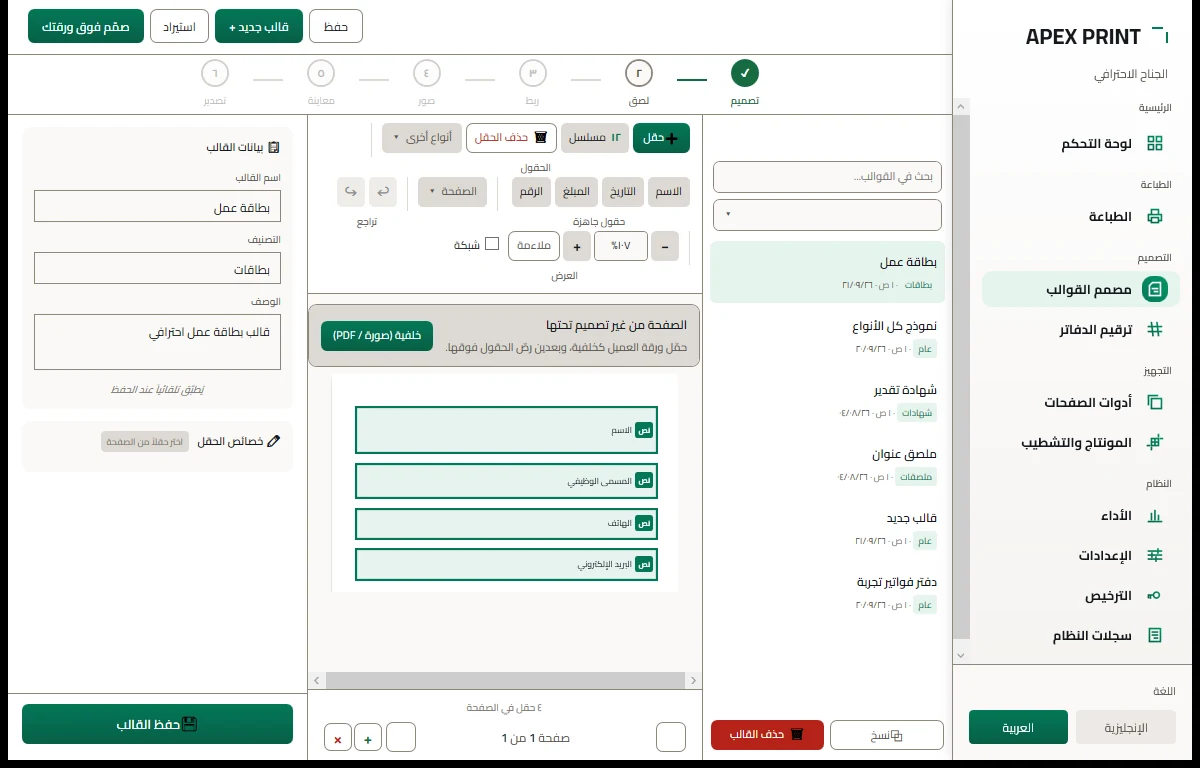
Task: Add a page with green plus button
Action: 368,739
